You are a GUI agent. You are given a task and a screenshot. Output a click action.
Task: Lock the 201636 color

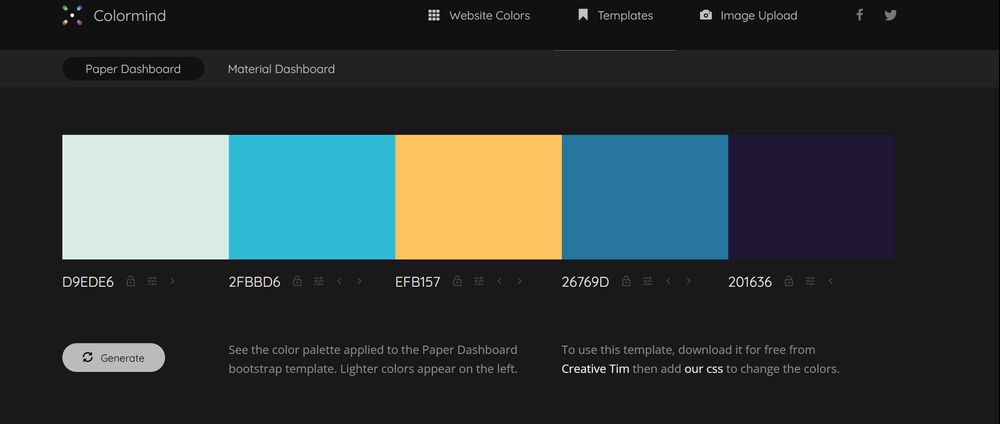(x=789, y=281)
